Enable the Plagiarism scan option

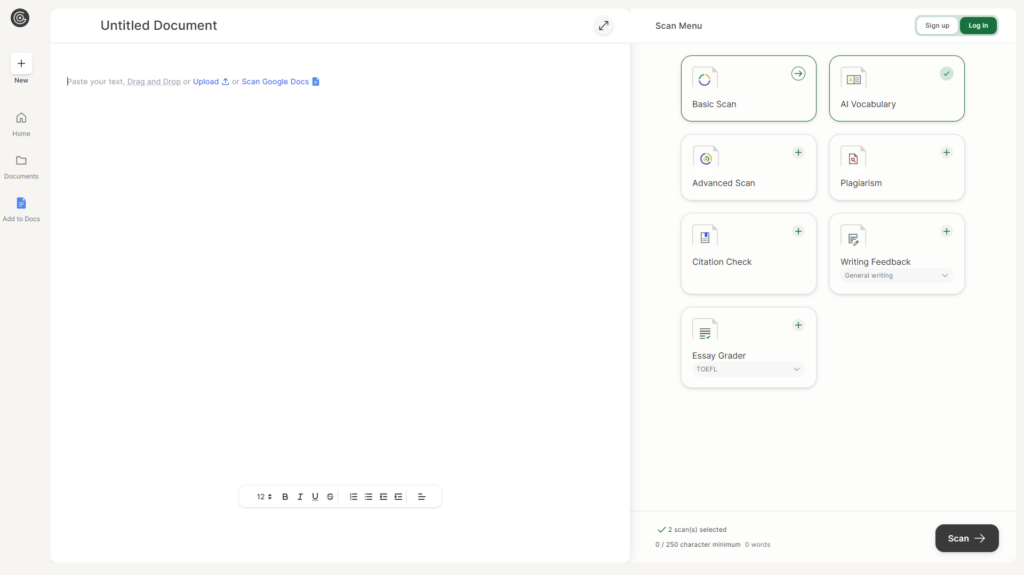pyautogui.click(x=946, y=153)
